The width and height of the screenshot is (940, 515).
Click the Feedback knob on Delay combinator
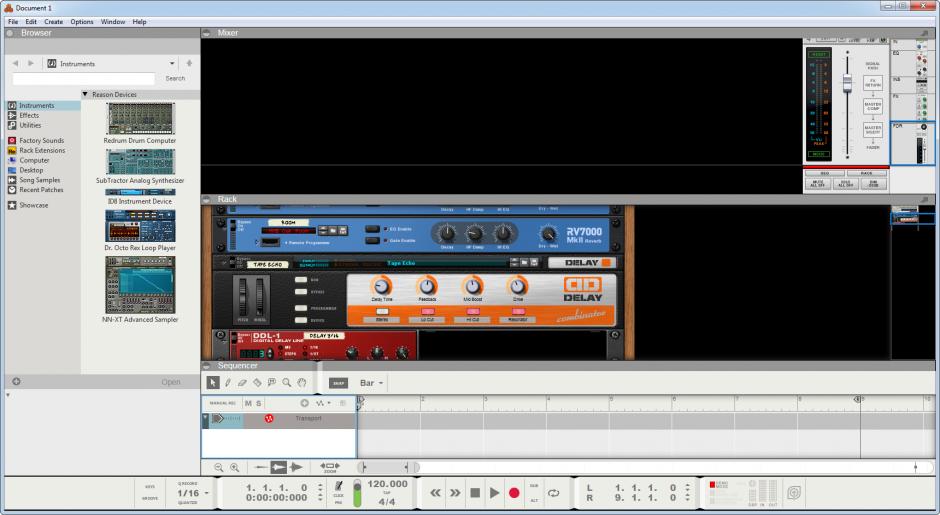(427, 286)
